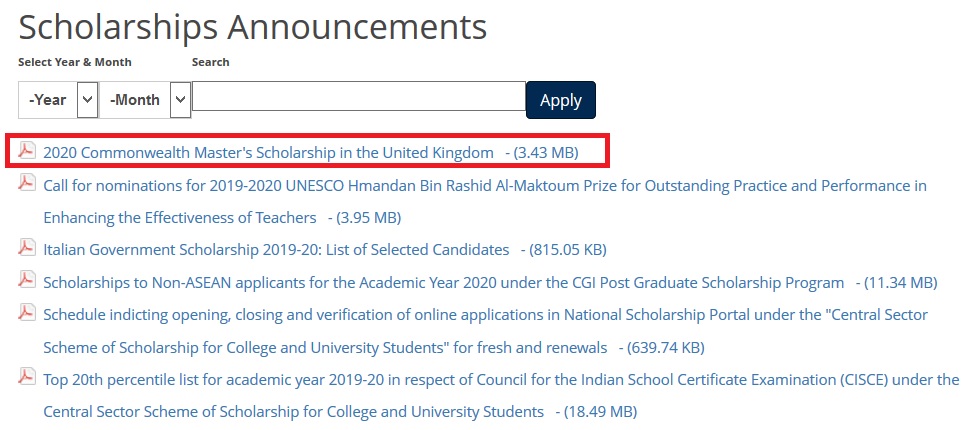965x430 pixels.
Task: Click the Year dropdown arrow
Action: [x=87, y=100]
